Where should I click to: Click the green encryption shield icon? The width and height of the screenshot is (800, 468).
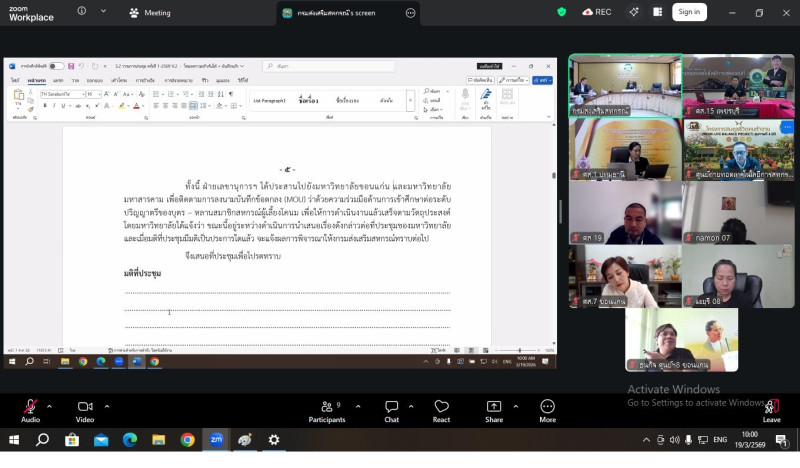pos(561,12)
